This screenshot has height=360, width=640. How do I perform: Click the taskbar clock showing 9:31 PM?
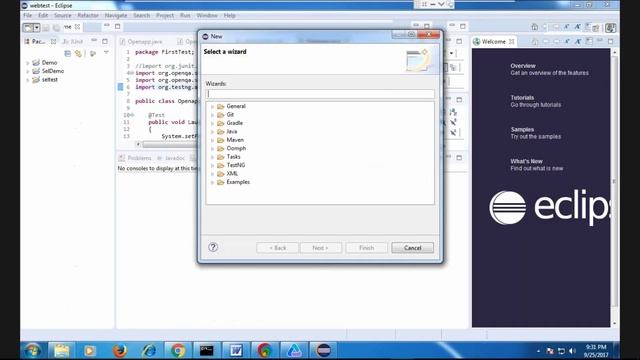pyautogui.click(x=596, y=347)
